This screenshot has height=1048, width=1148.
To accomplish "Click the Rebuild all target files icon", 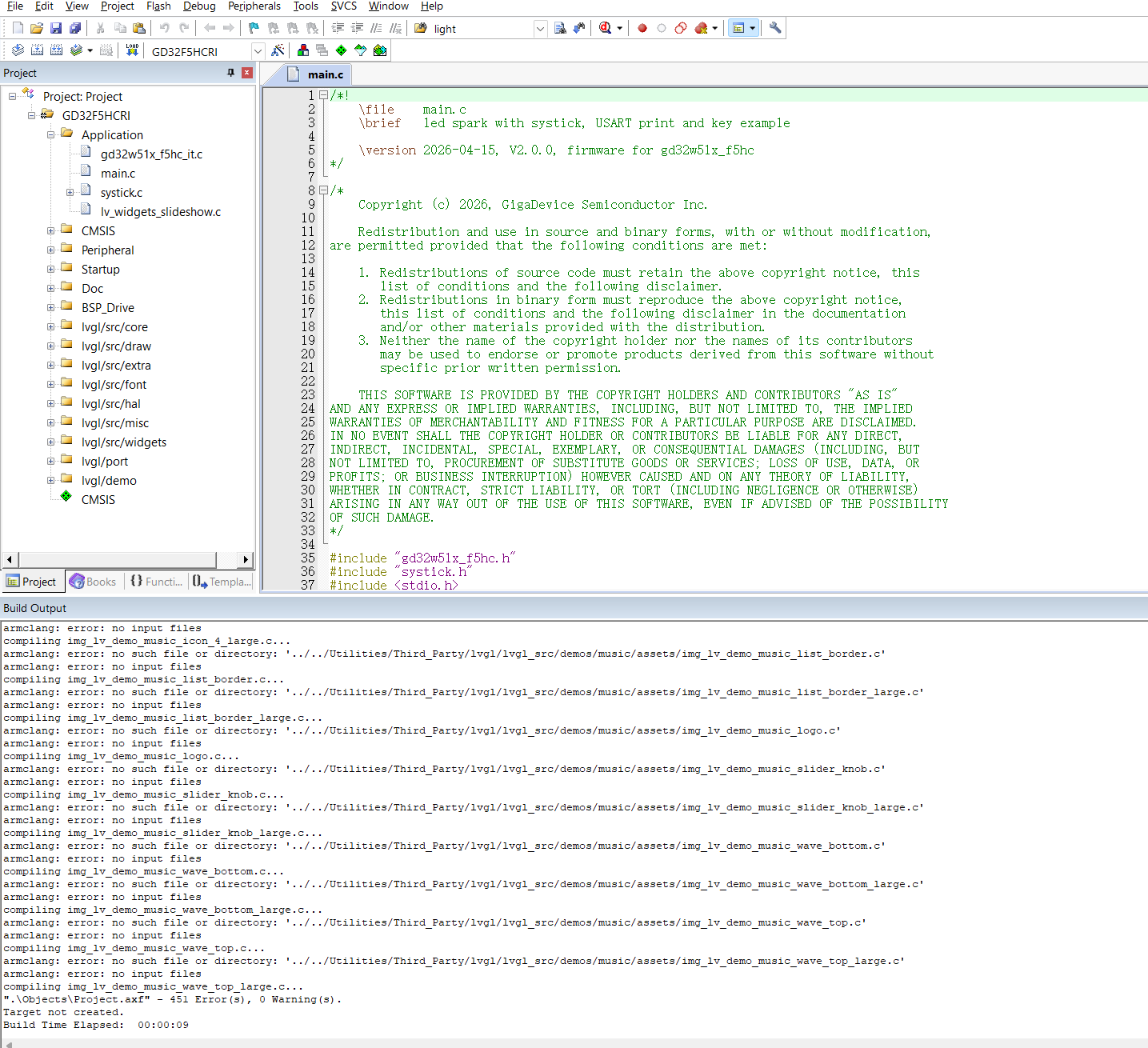I will 56,50.
